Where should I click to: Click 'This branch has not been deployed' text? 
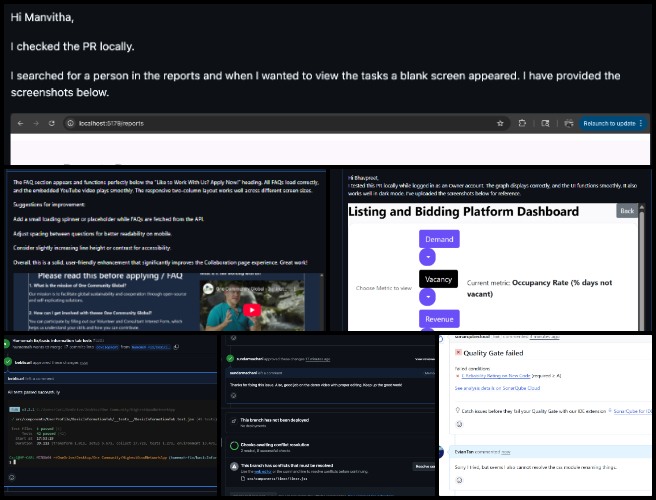pos(274,420)
